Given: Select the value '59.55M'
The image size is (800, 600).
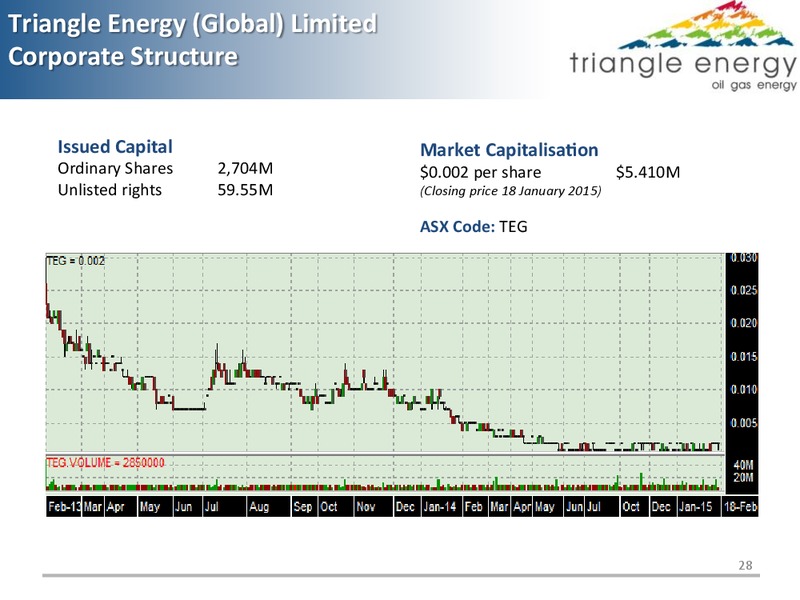Looking at the screenshot, I should [245, 190].
